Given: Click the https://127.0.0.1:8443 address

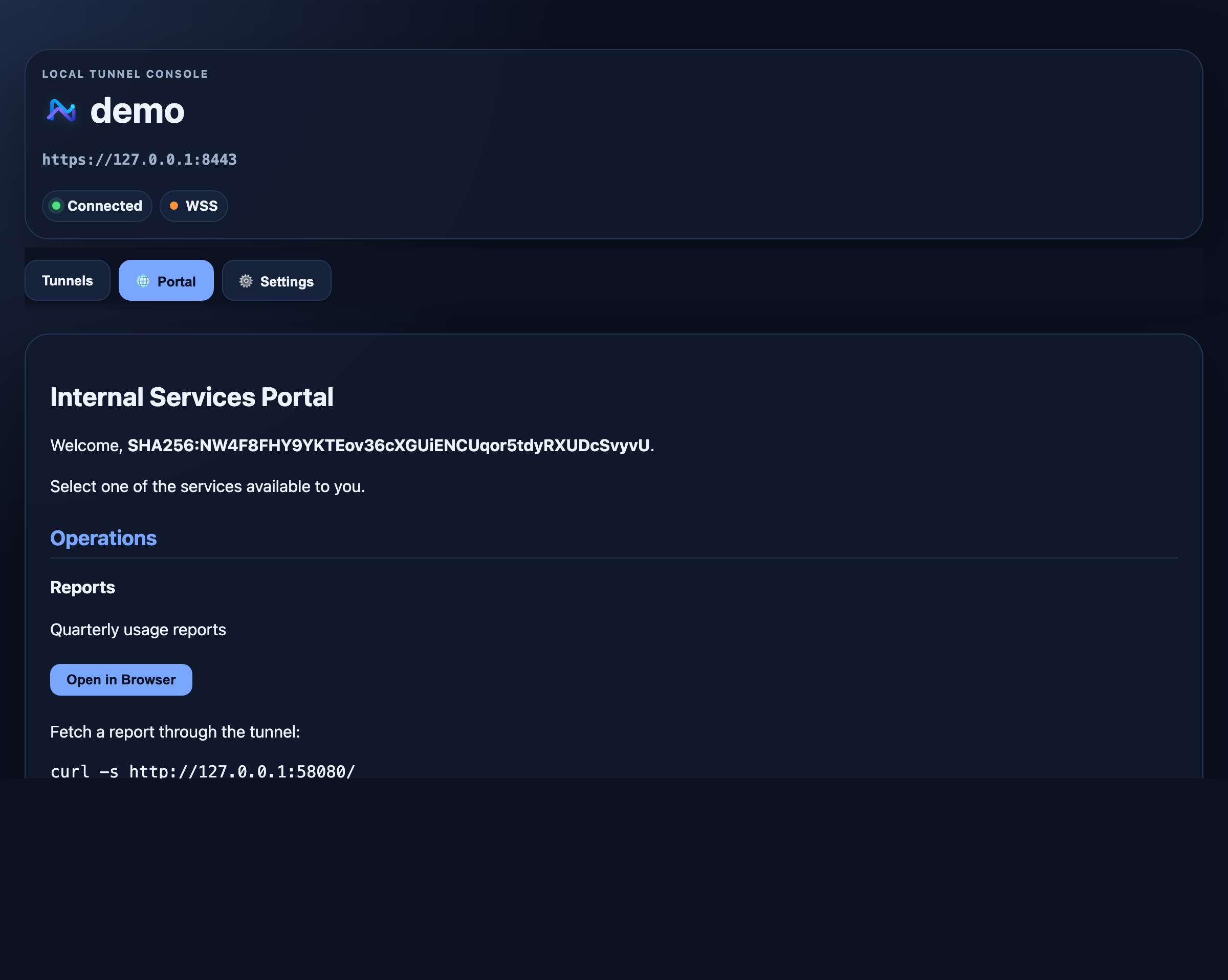Looking at the screenshot, I should pyautogui.click(x=140, y=160).
